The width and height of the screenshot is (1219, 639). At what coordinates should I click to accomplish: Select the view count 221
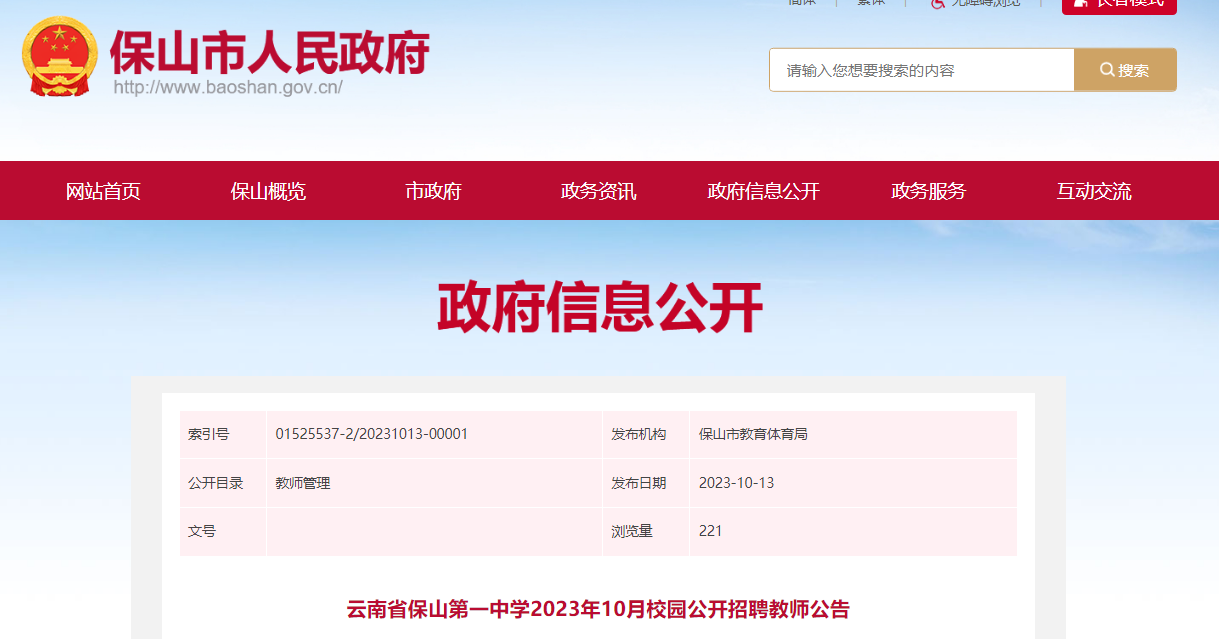click(x=710, y=531)
